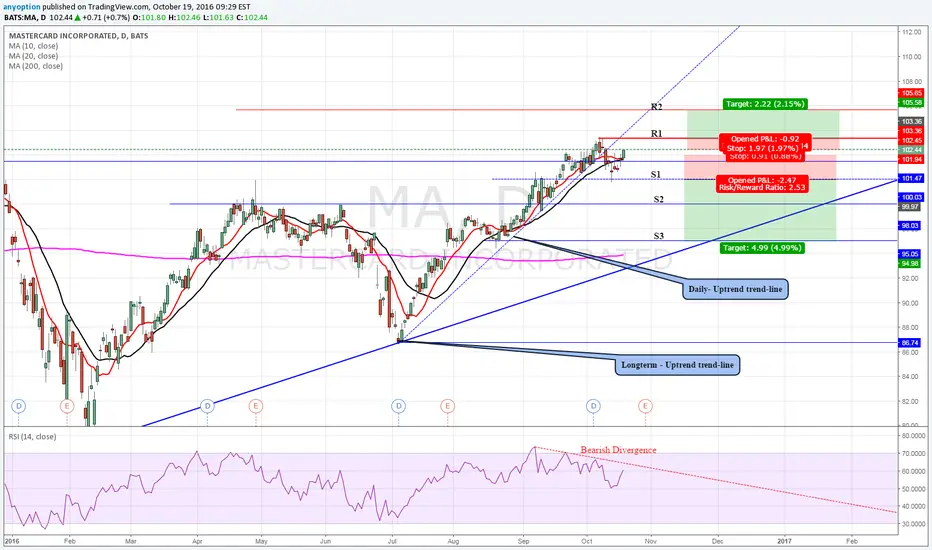Open the anyoption author link
This screenshot has height=550, width=932.
pos(22,7)
